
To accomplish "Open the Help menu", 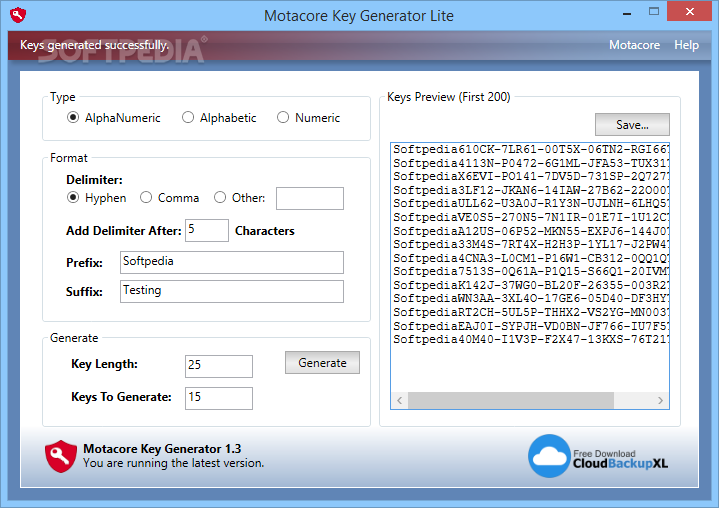I will 686,45.
